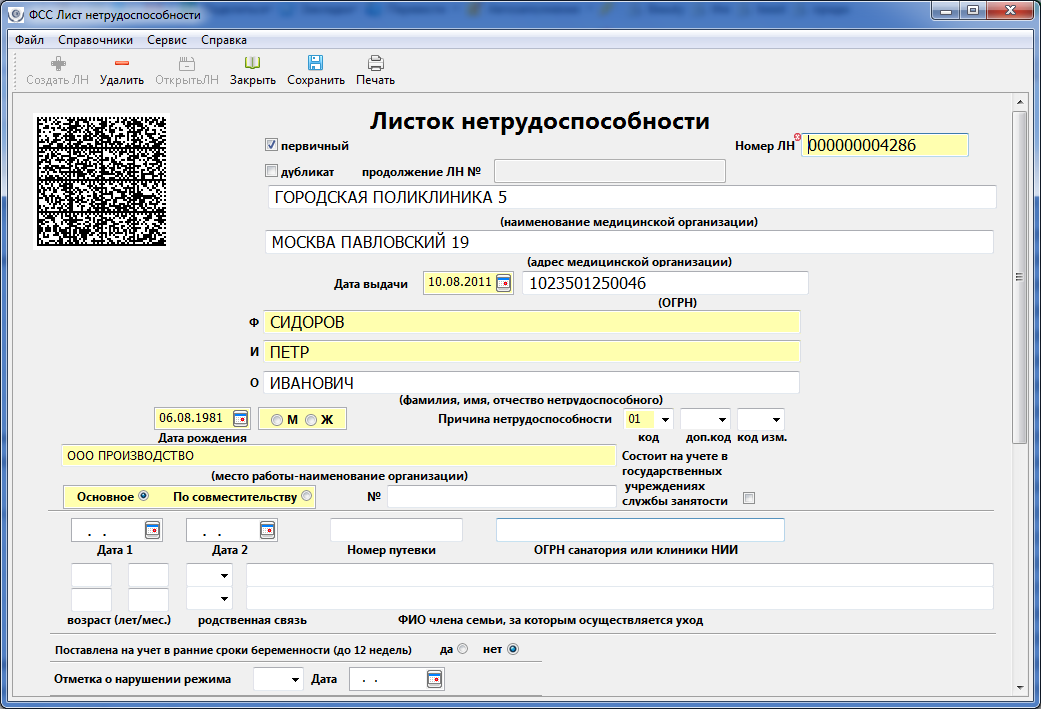Print with the Печать printer icon
The width and height of the screenshot is (1041, 709).
(x=376, y=64)
